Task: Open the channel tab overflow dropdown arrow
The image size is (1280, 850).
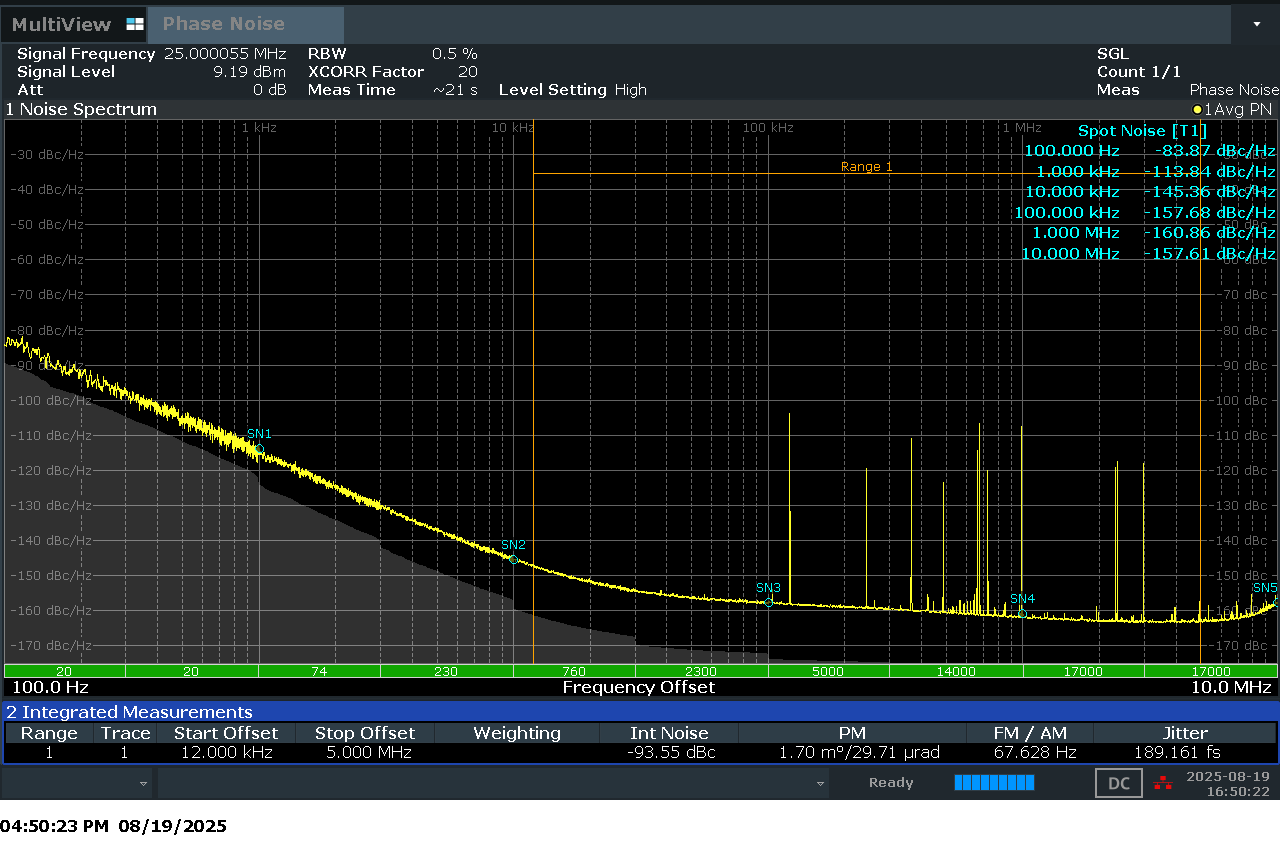Action: click(x=1257, y=25)
